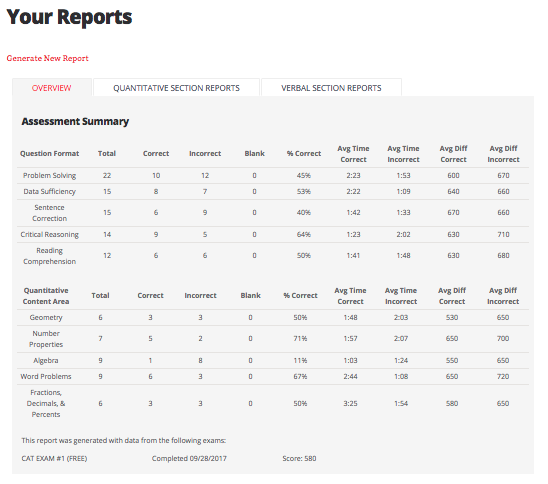The image size is (548, 484).
Task: Click the Word Problems row label
Action: coord(46,376)
